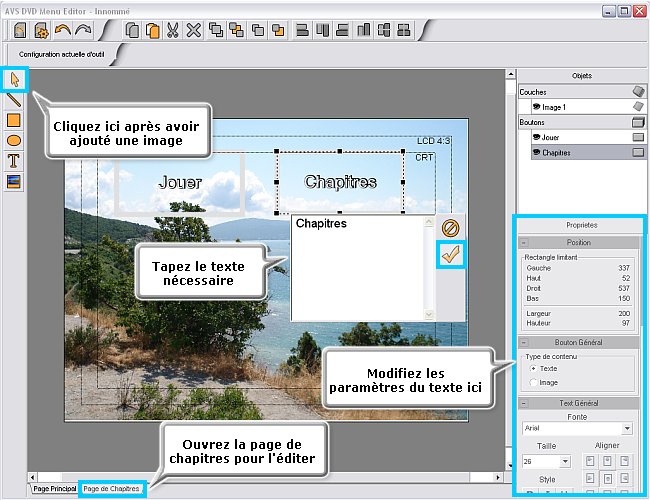The image size is (650, 500).
Task: Select the Jouer row in Boutons
Action: (x=588, y=137)
